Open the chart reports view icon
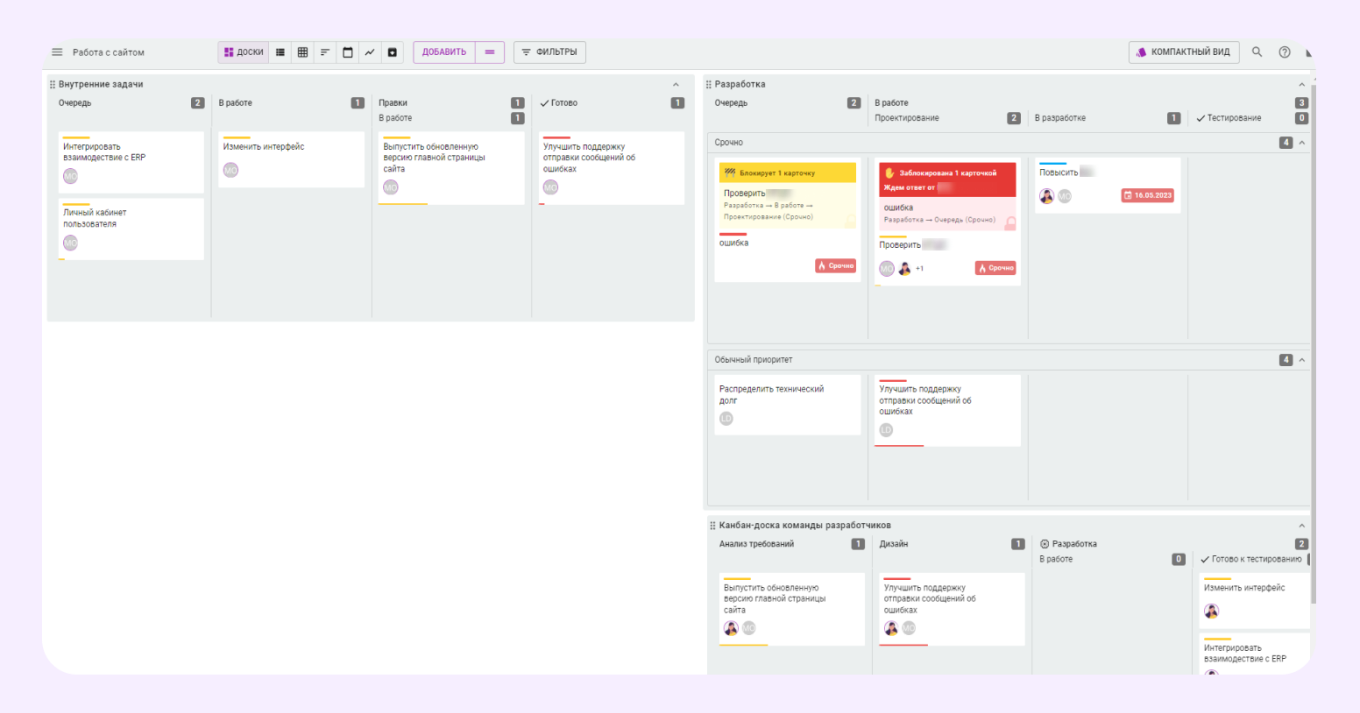Screen dimensions: 1360x713 369,52
